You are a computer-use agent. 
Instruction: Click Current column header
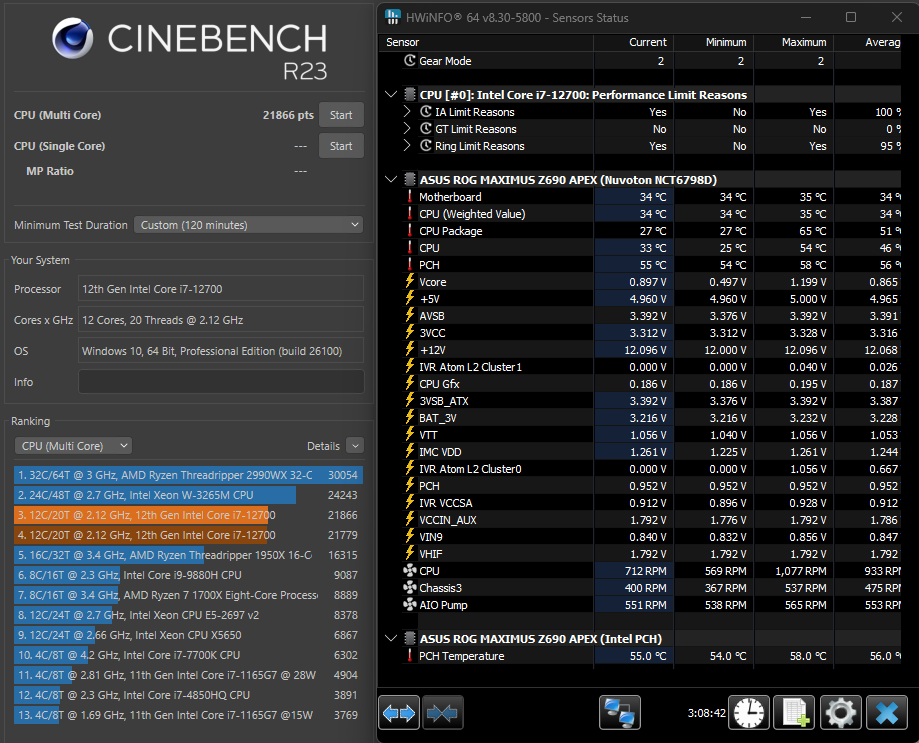(634, 42)
